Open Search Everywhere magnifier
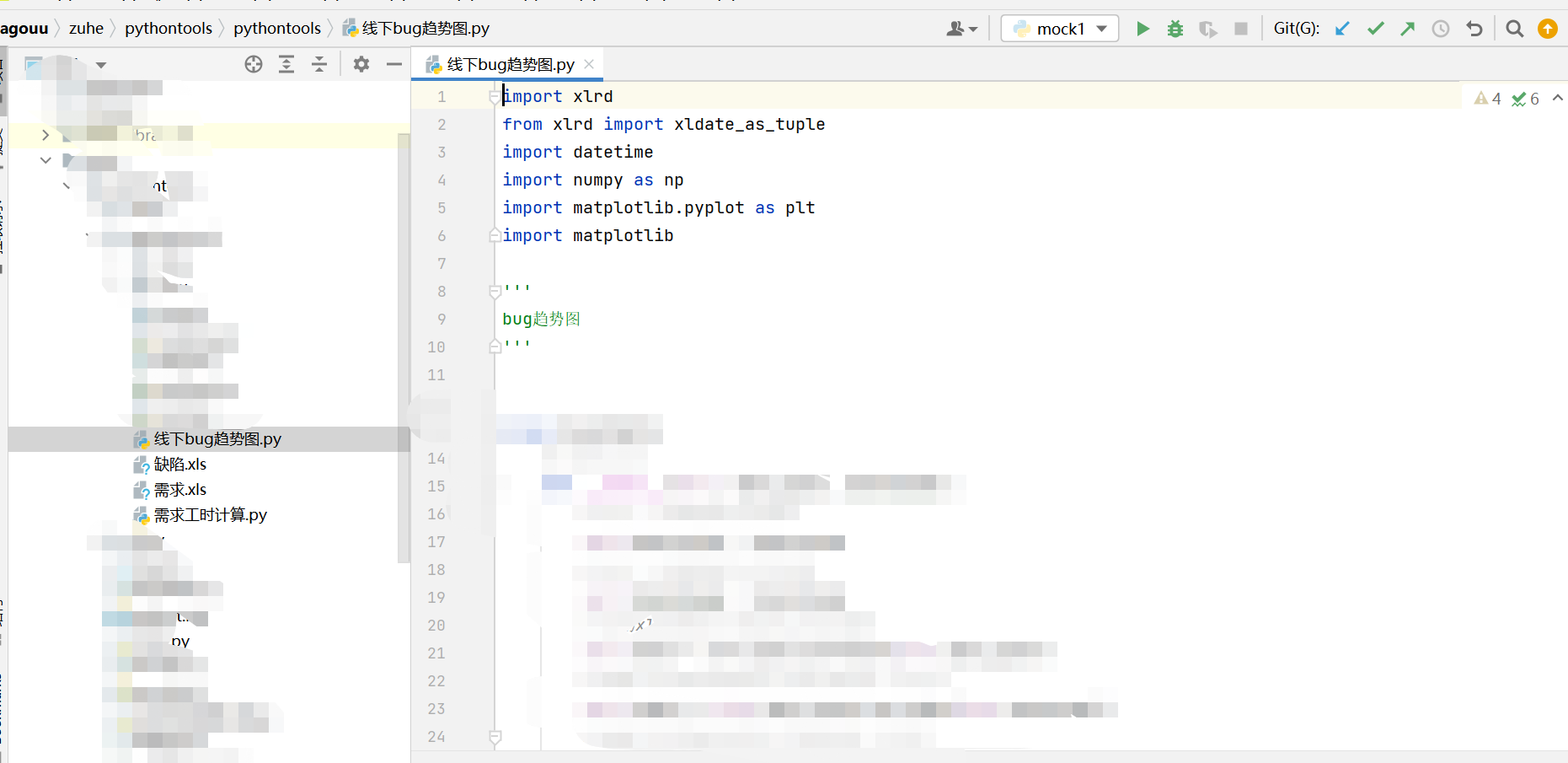The height and width of the screenshot is (763, 1568). pos(1515,29)
